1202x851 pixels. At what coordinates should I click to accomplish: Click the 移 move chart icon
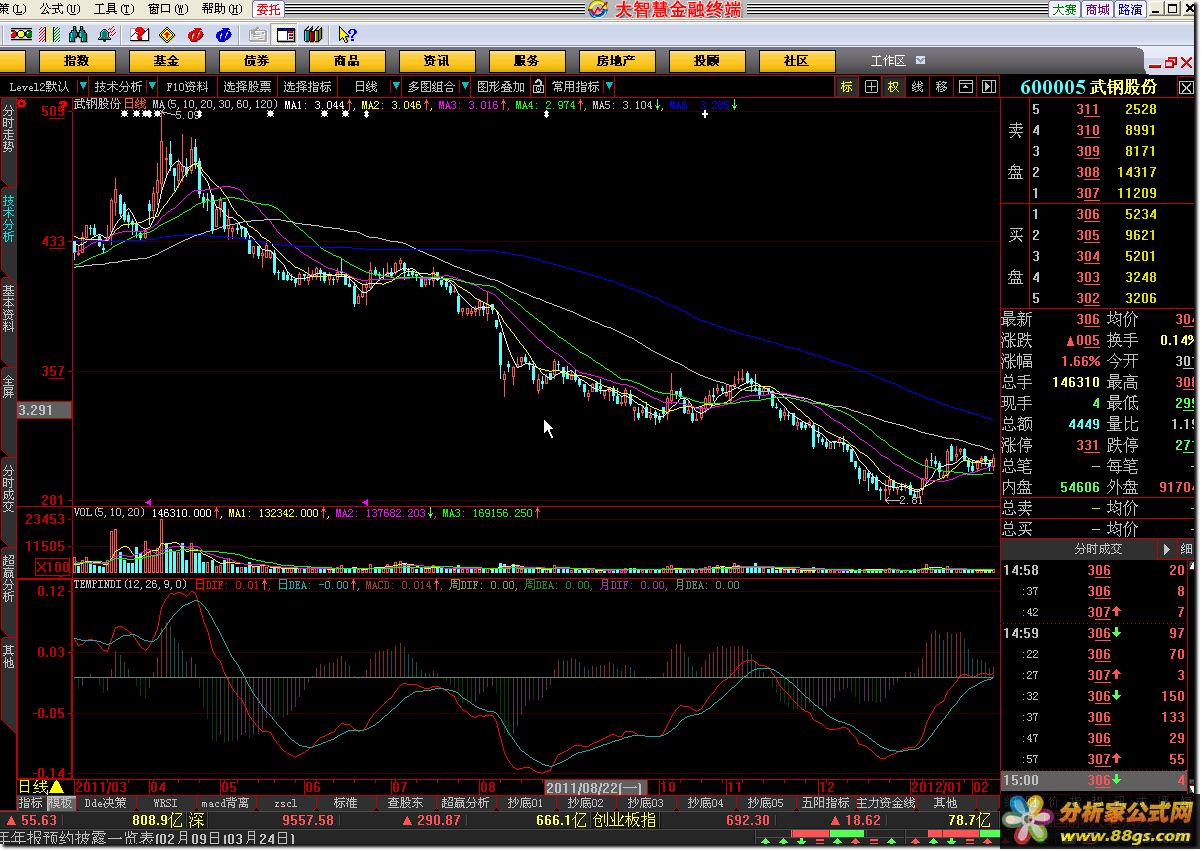pos(941,87)
